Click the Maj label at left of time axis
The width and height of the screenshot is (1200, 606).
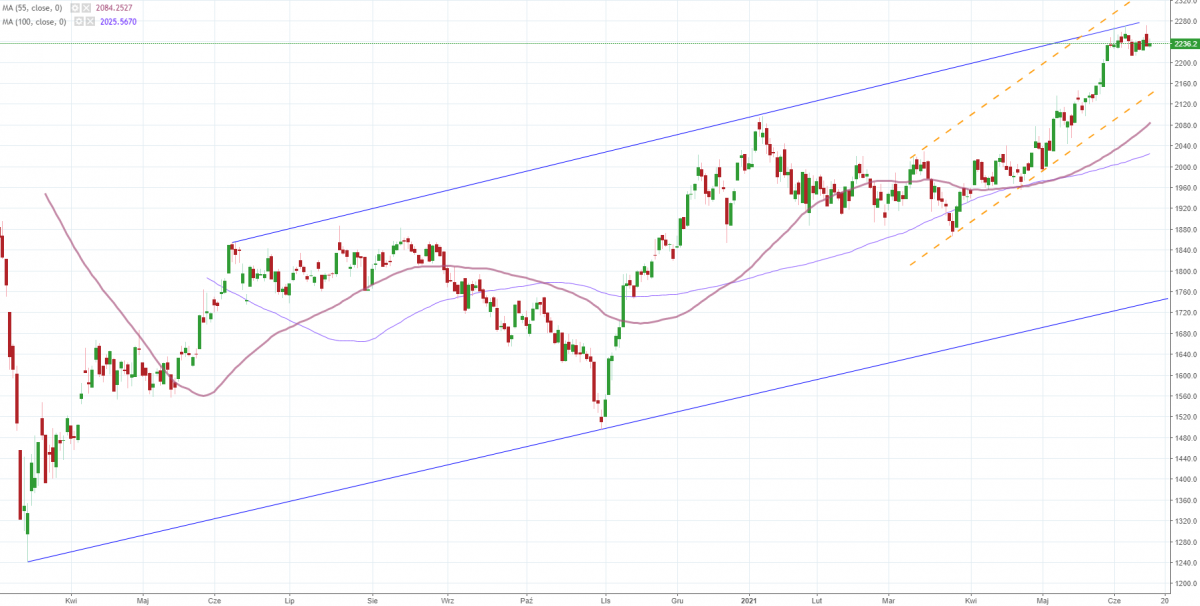click(x=144, y=601)
